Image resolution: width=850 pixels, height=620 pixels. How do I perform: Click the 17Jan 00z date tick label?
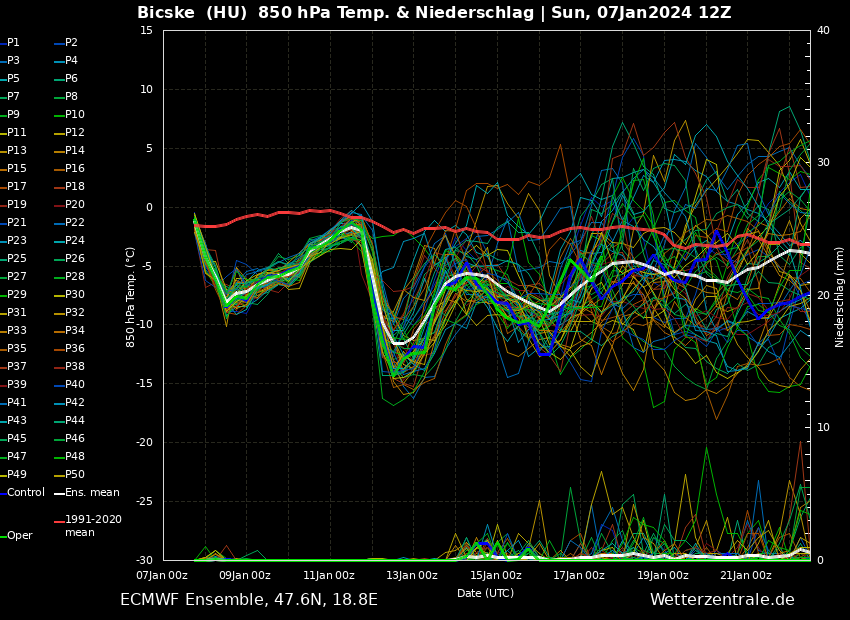pyautogui.click(x=579, y=575)
